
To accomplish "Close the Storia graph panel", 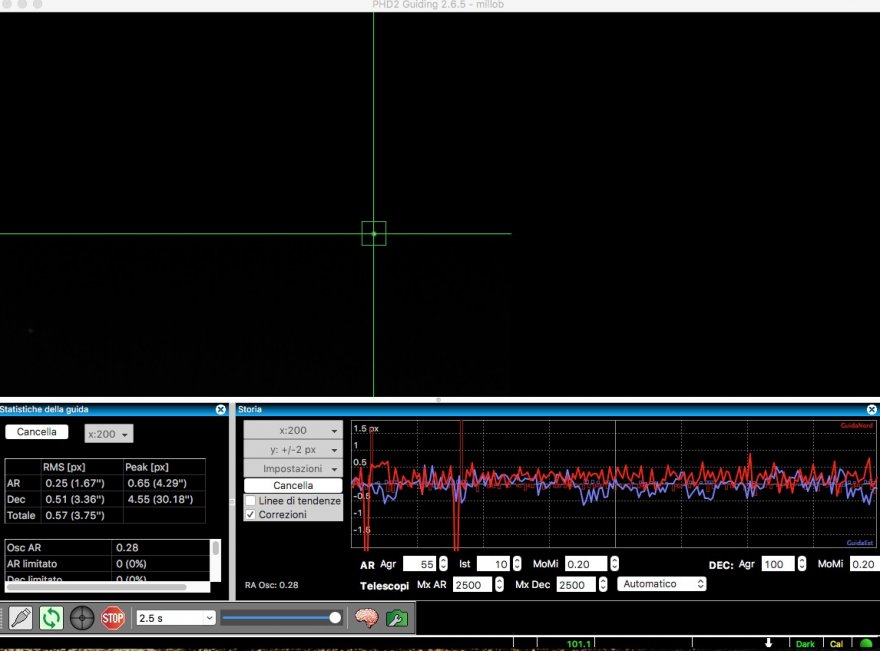I will point(872,409).
